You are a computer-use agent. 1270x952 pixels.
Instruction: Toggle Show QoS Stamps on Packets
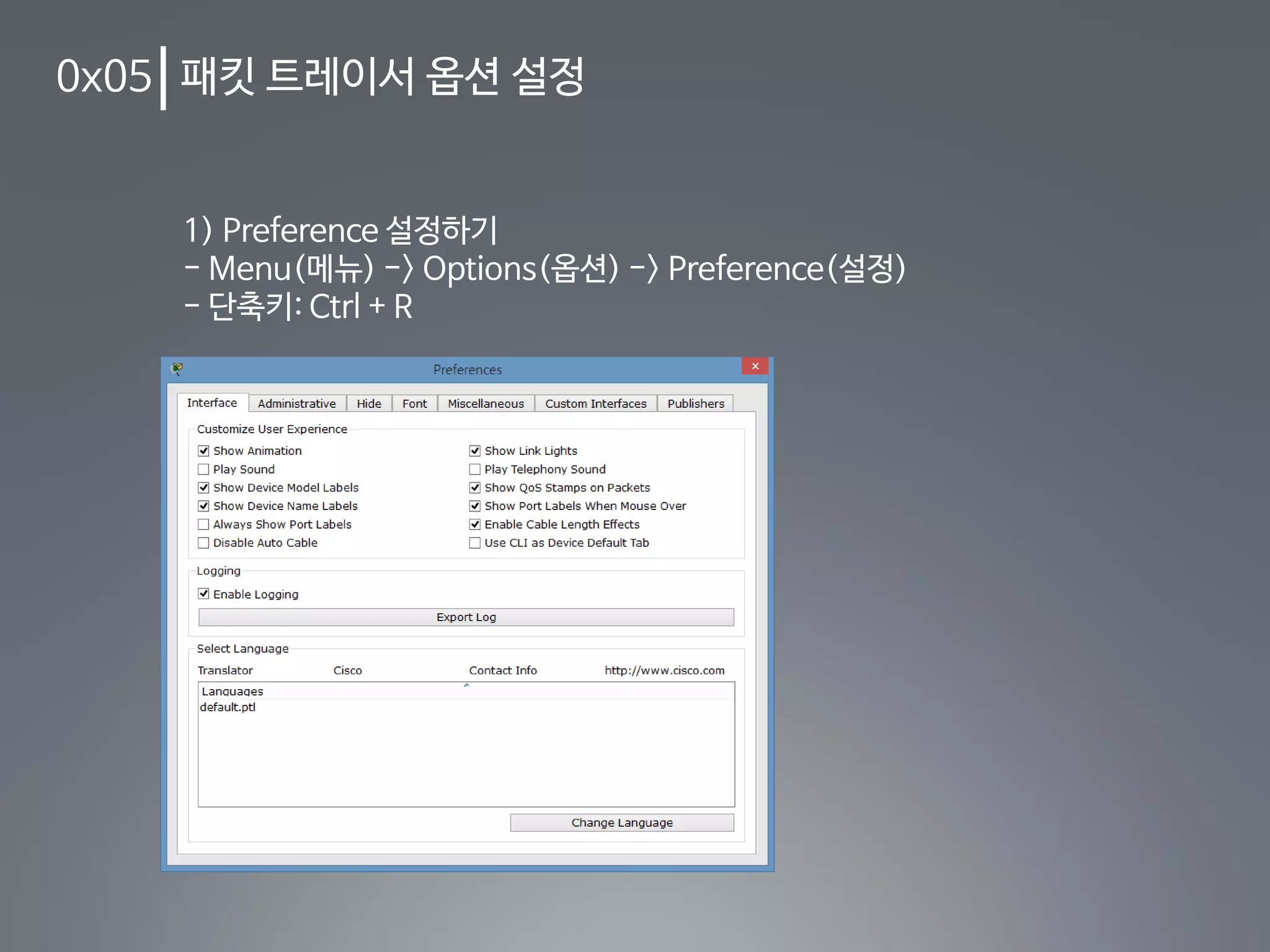point(475,488)
